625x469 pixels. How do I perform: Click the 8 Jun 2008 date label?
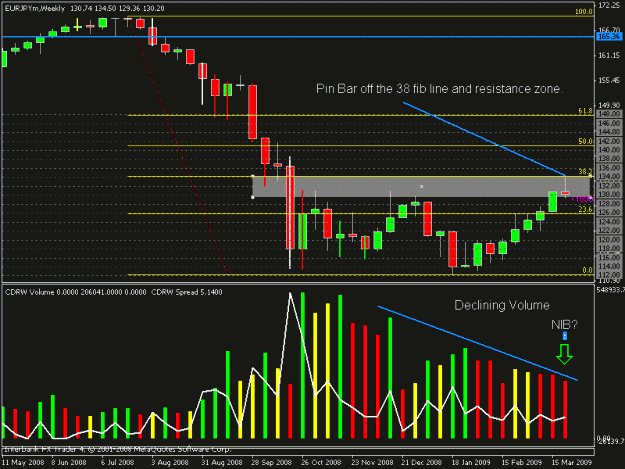tap(69, 462)
